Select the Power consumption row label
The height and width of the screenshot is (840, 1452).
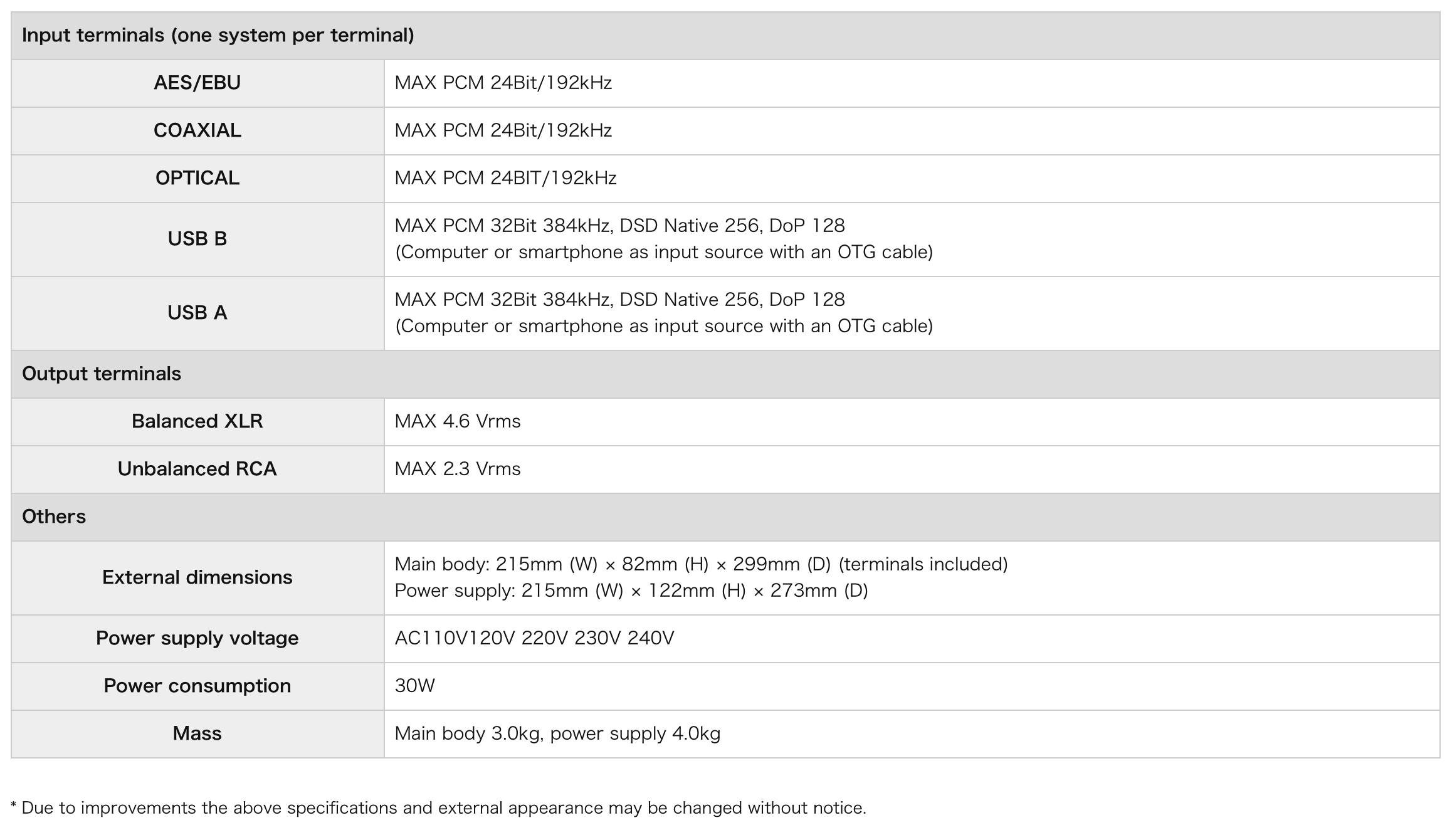tap(197, 686)
